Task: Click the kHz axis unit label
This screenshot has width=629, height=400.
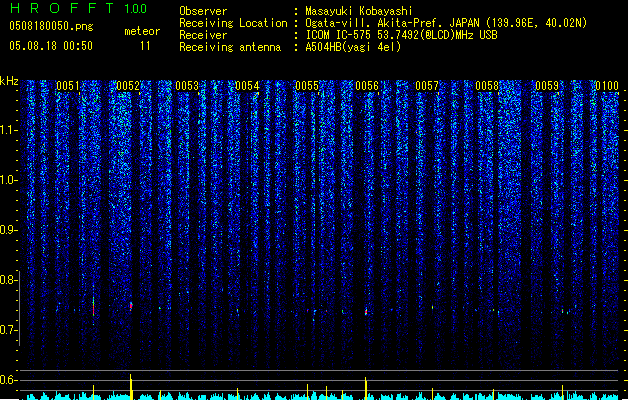Action: [x=9, y=81]
